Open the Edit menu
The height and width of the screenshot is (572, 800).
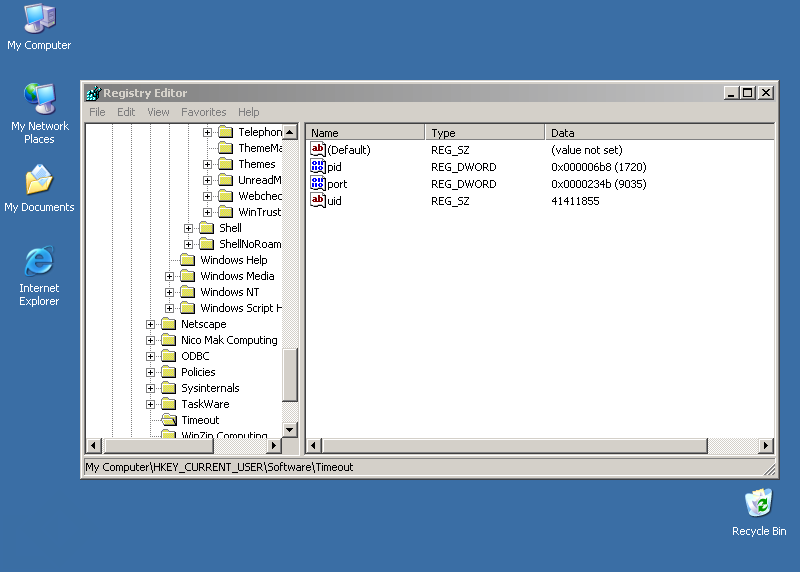pos(126,112)
